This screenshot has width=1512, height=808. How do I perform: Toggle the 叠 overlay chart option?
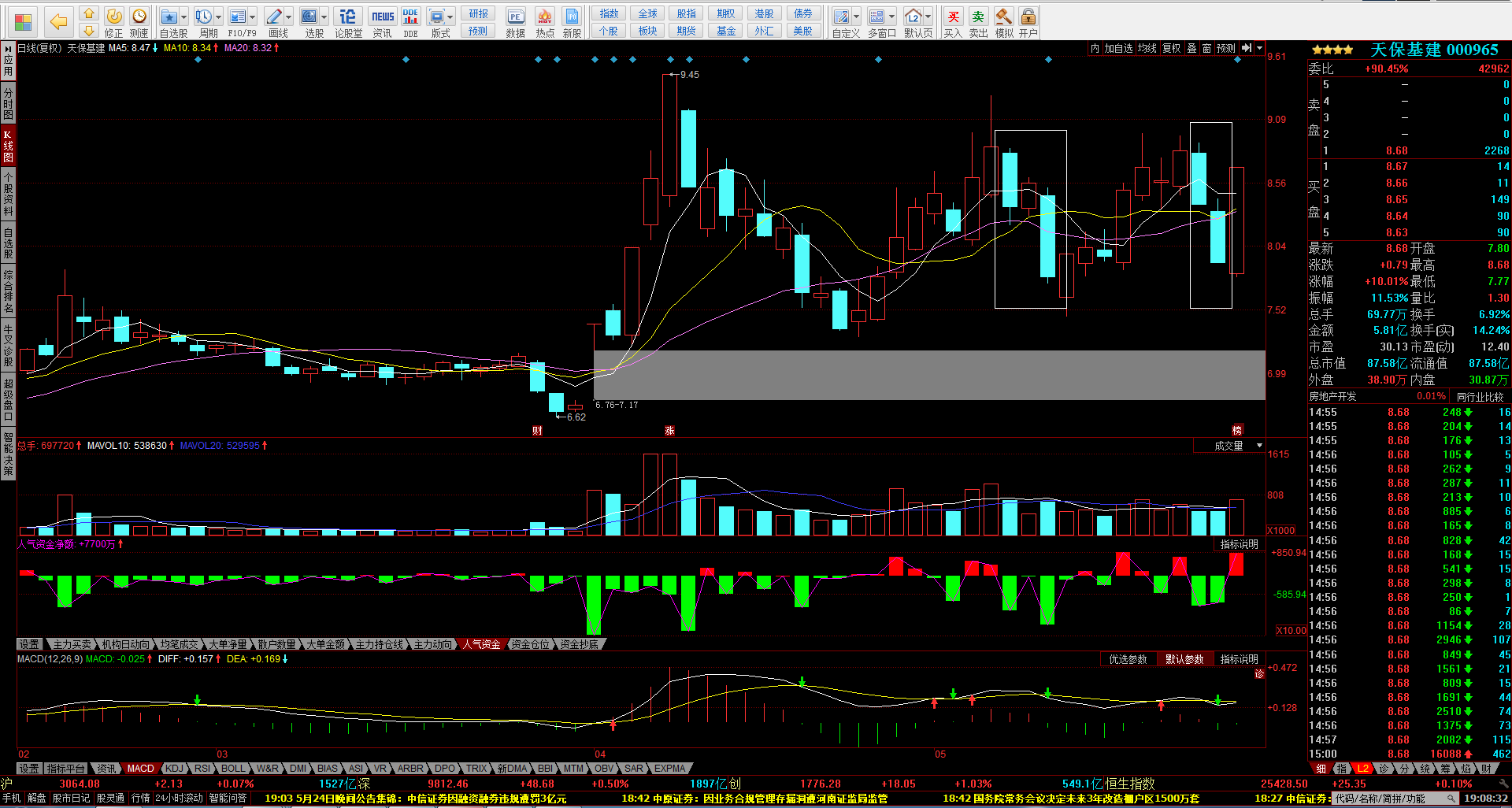click(x=1191, y=49)
